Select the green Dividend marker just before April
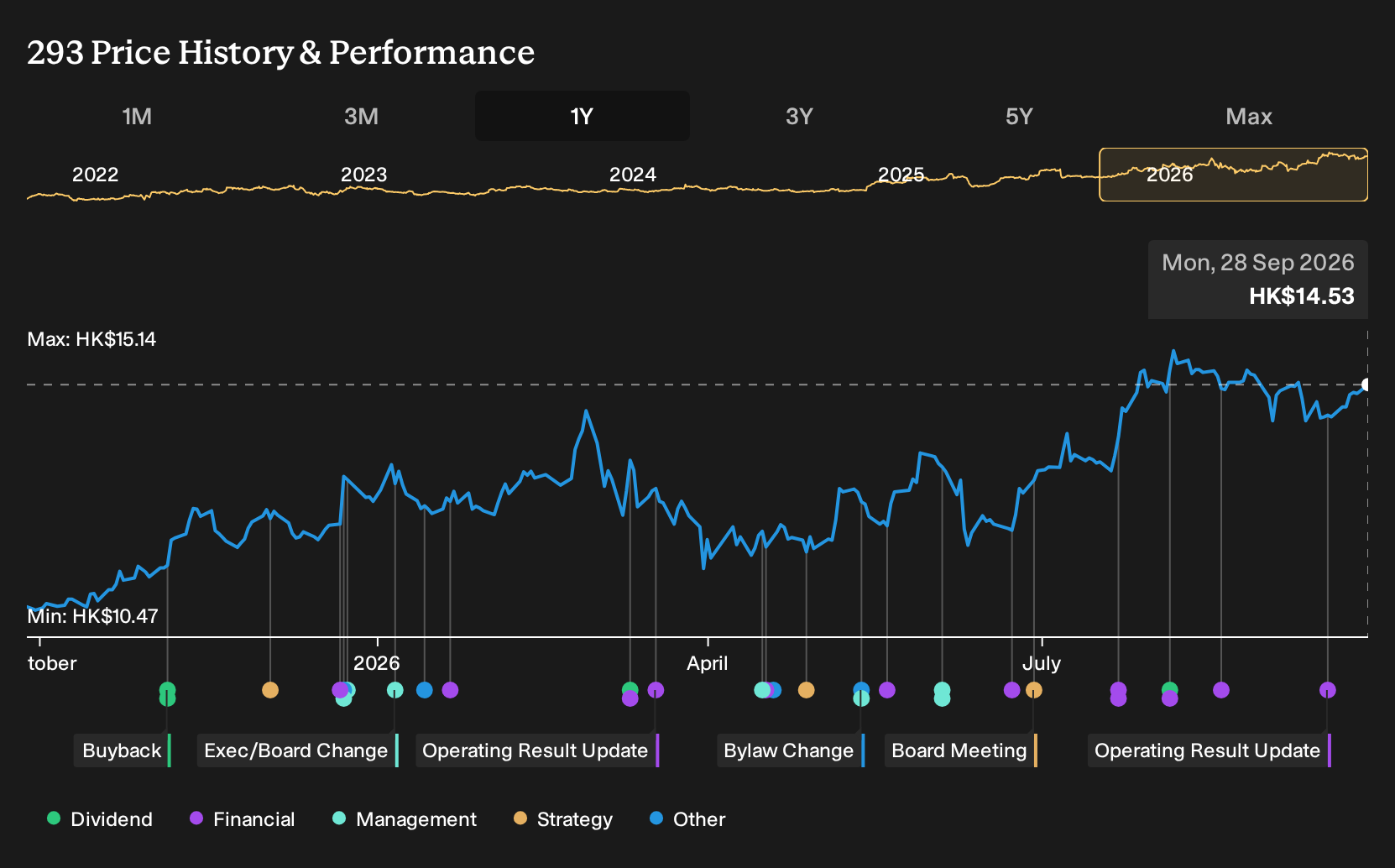 630,689
